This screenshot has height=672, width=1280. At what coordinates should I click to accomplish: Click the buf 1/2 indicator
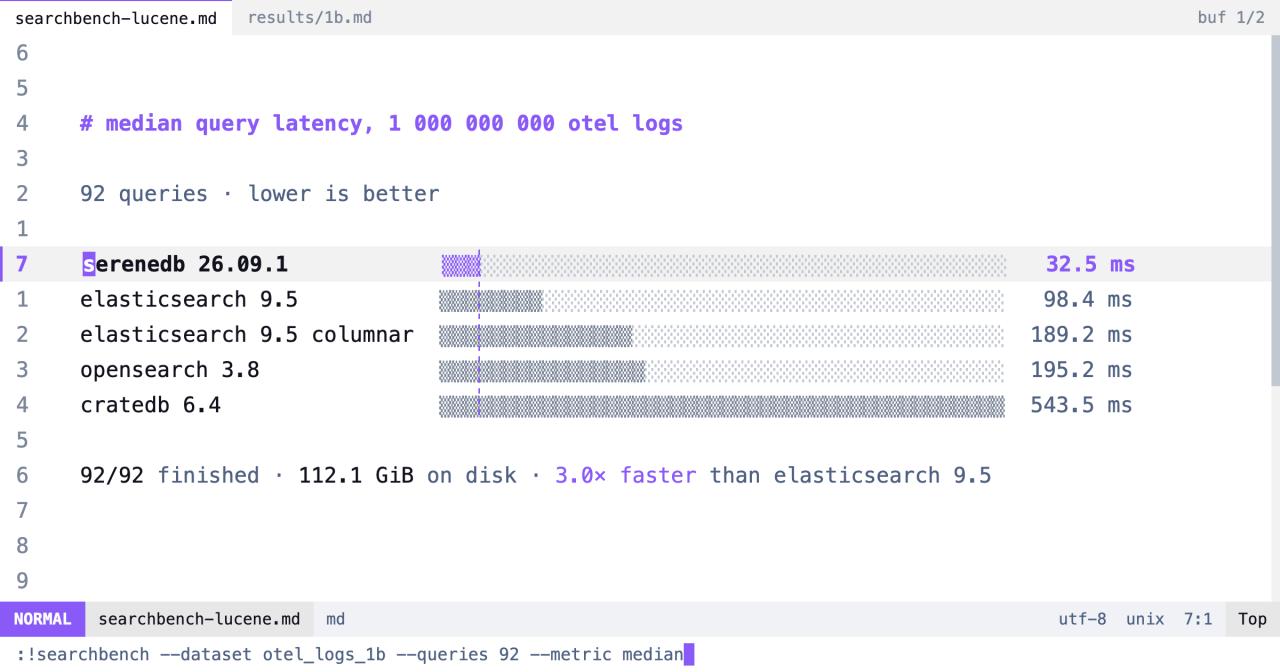point(1230,18)
